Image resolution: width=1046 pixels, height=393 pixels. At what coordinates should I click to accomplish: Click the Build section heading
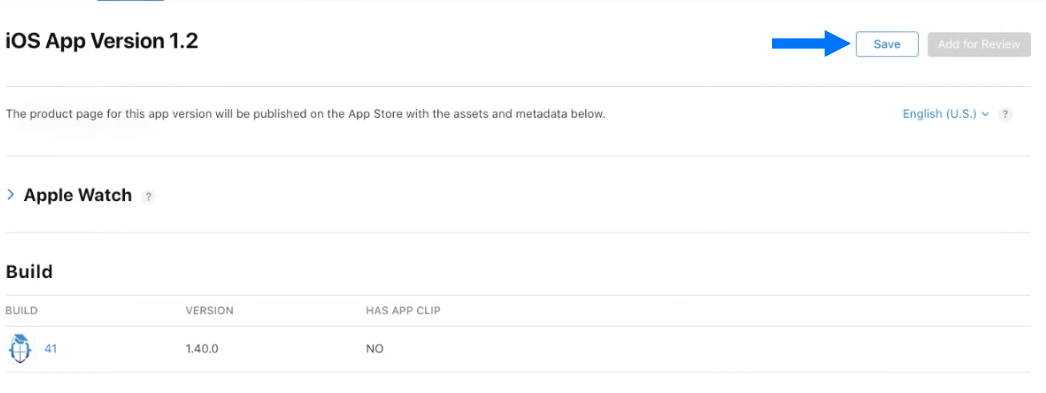coord(29,272)
